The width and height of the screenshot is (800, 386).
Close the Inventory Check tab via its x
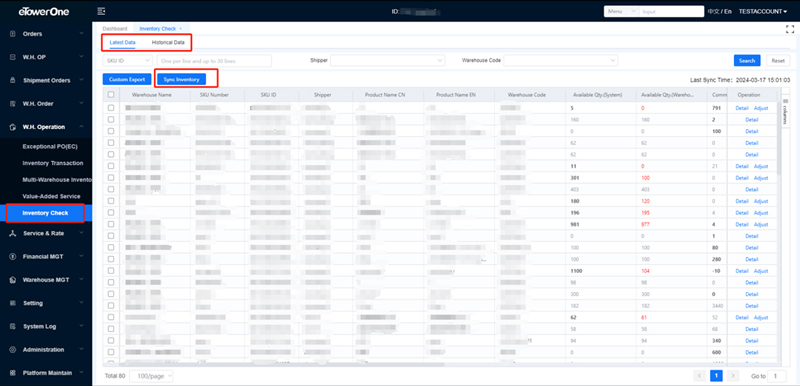pos(181,29)
